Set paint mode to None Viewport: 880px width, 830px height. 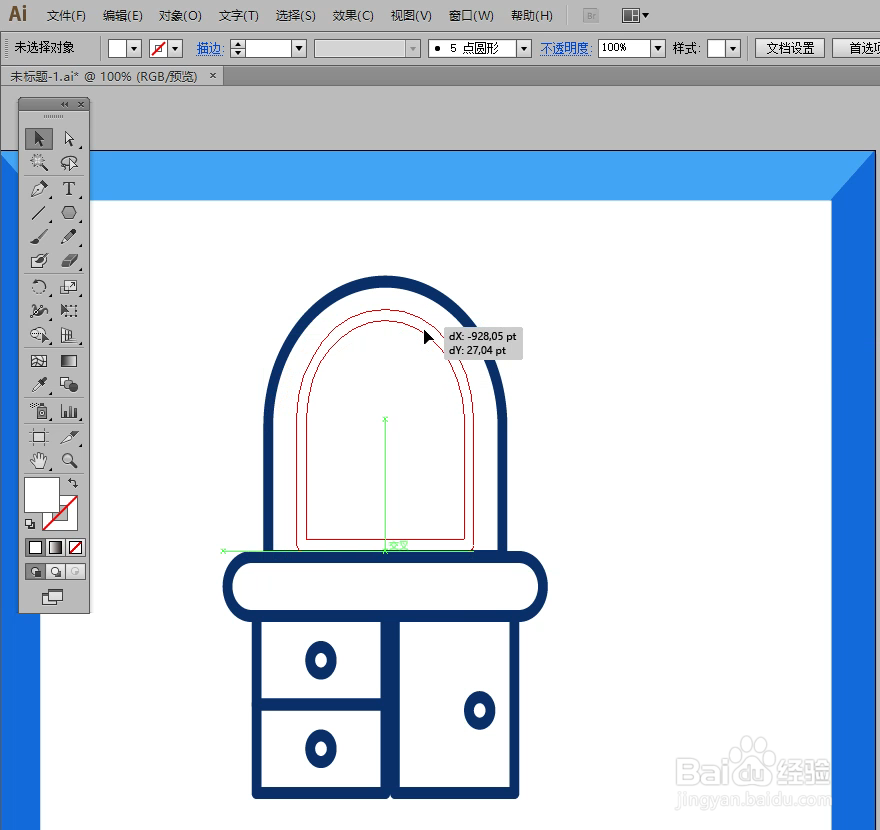click(x=76, y=547)
